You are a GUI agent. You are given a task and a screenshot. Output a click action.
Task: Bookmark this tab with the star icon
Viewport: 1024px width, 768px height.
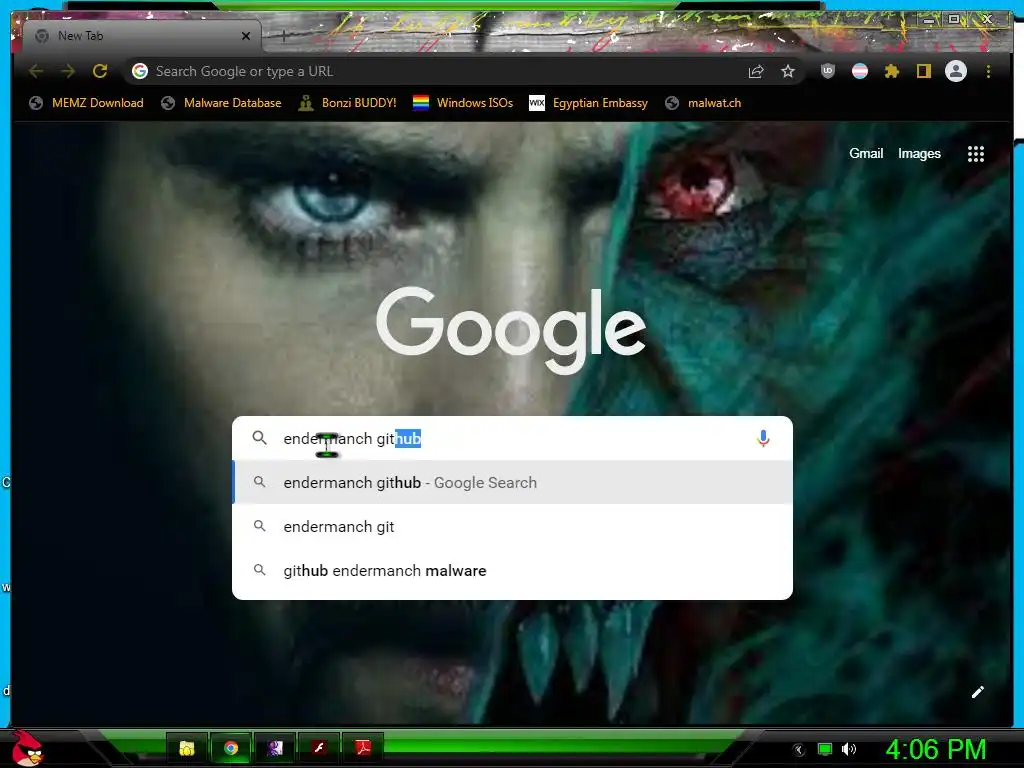(x=788, y=71)
